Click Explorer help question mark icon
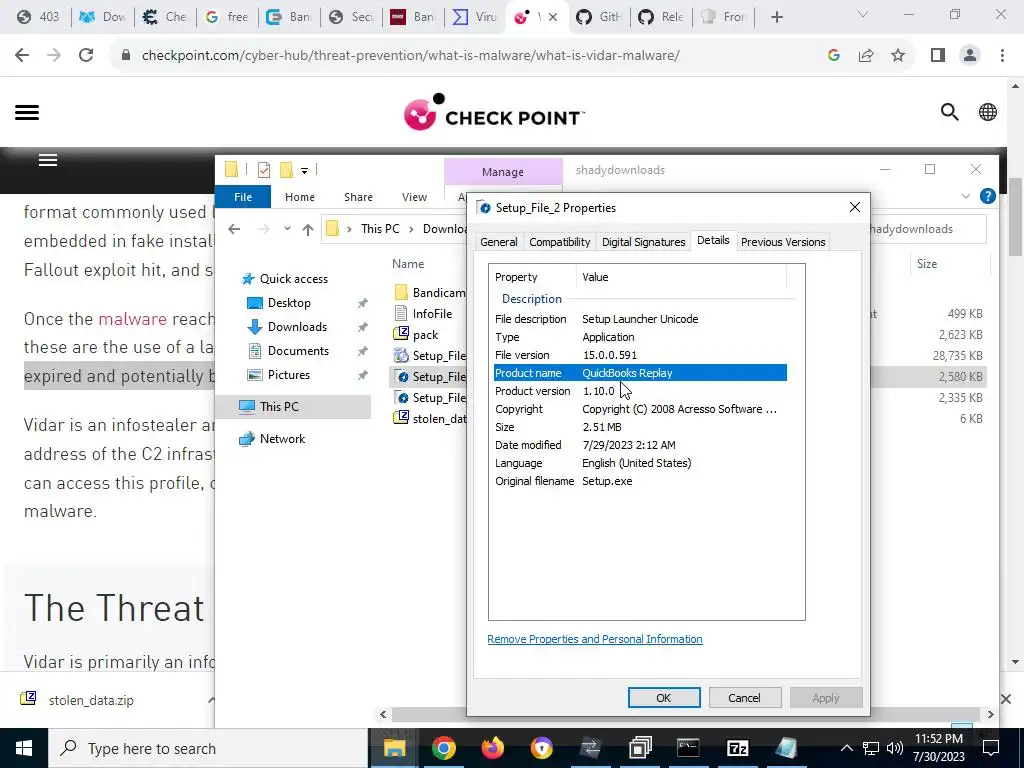Image resolution: width=1024 pixels, height=768 pixels. click(987, 196)
